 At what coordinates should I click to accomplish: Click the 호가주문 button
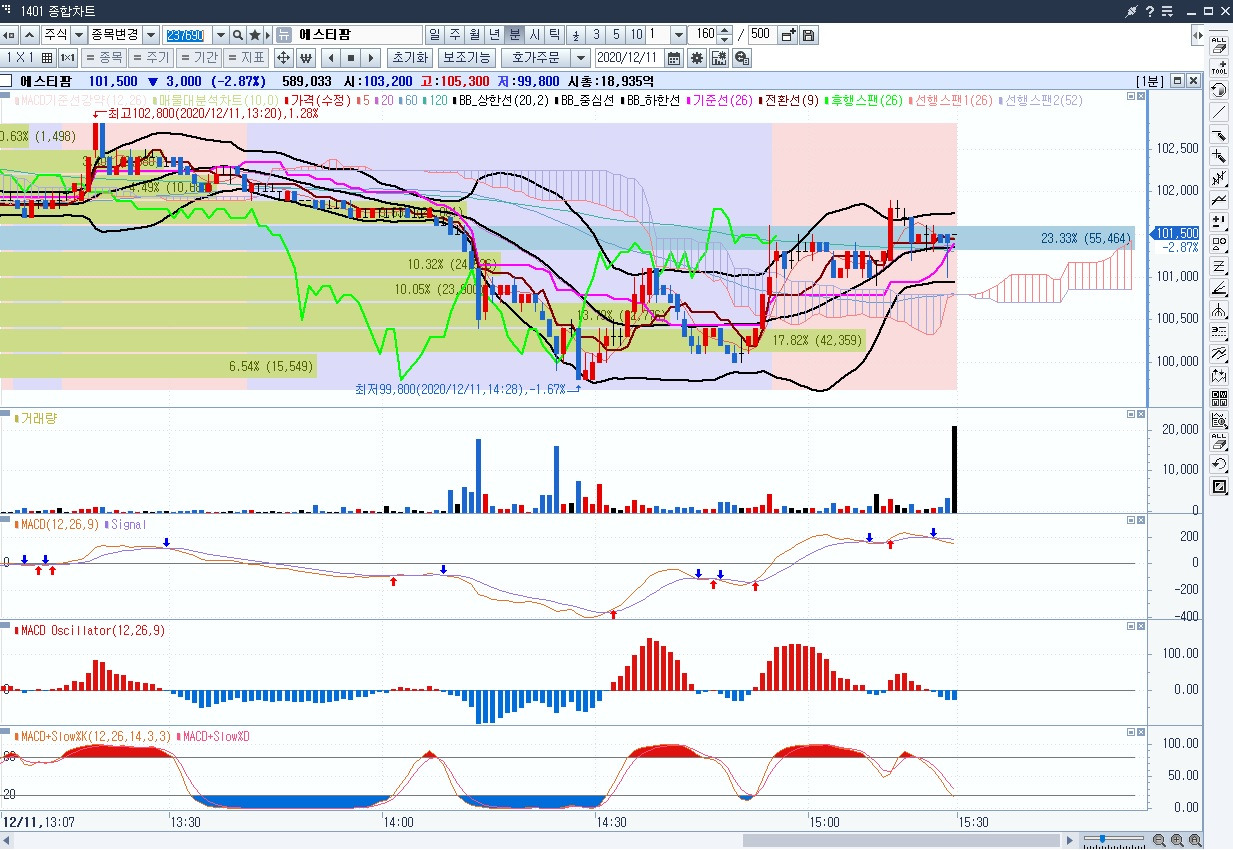click(537, 58)
